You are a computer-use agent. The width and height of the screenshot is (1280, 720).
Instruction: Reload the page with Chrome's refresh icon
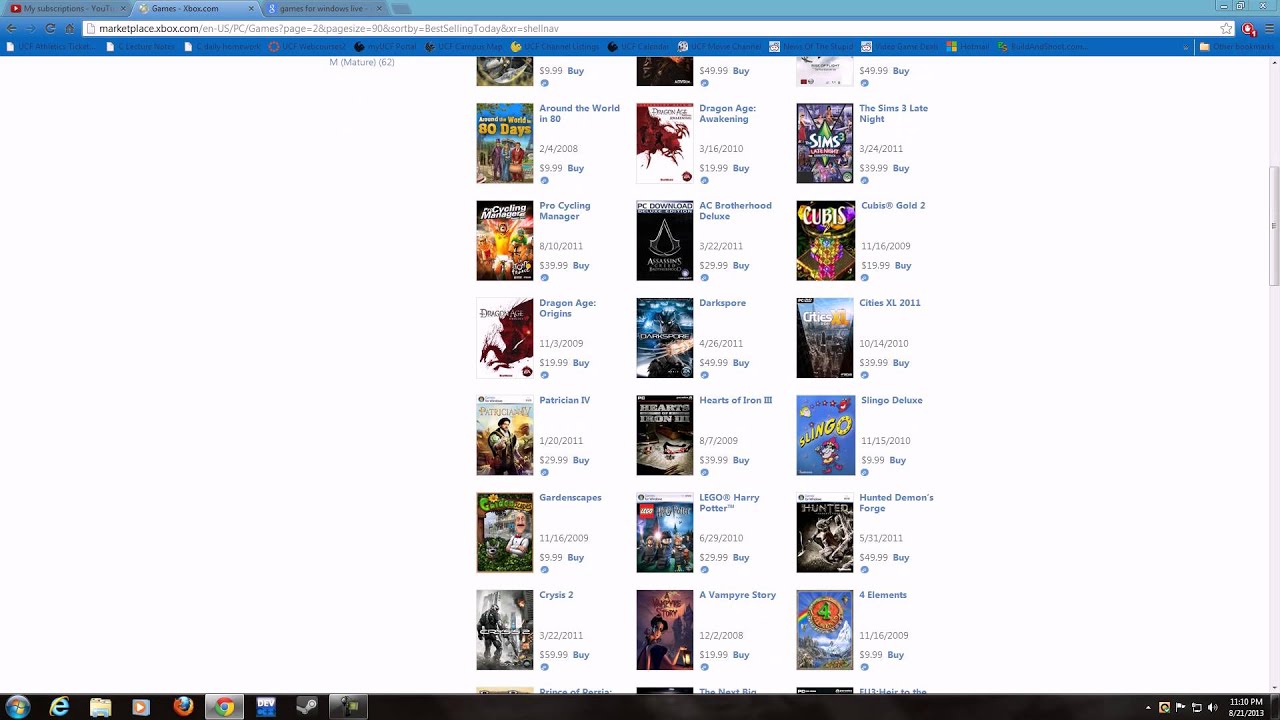(50, 28)
